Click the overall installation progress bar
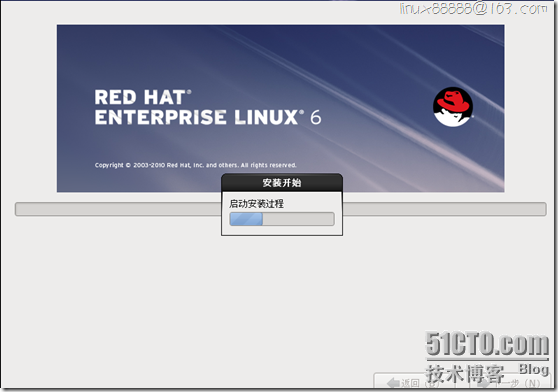This screenshot has width=558, height=392. click(280, 209)
